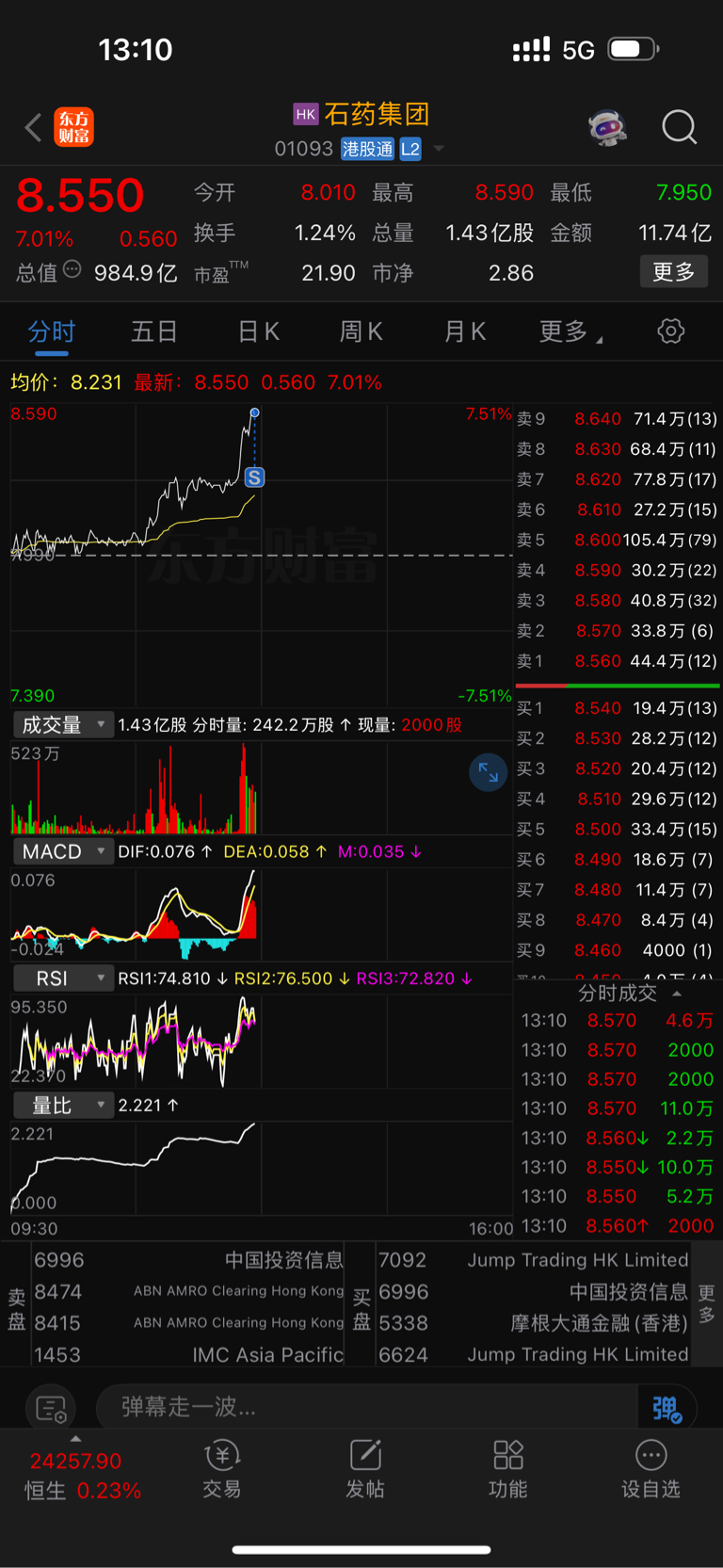Open RSI indicator dropdown
Image resolution: width=723 pixels, height=1568 pixels.
coord(64,978)
